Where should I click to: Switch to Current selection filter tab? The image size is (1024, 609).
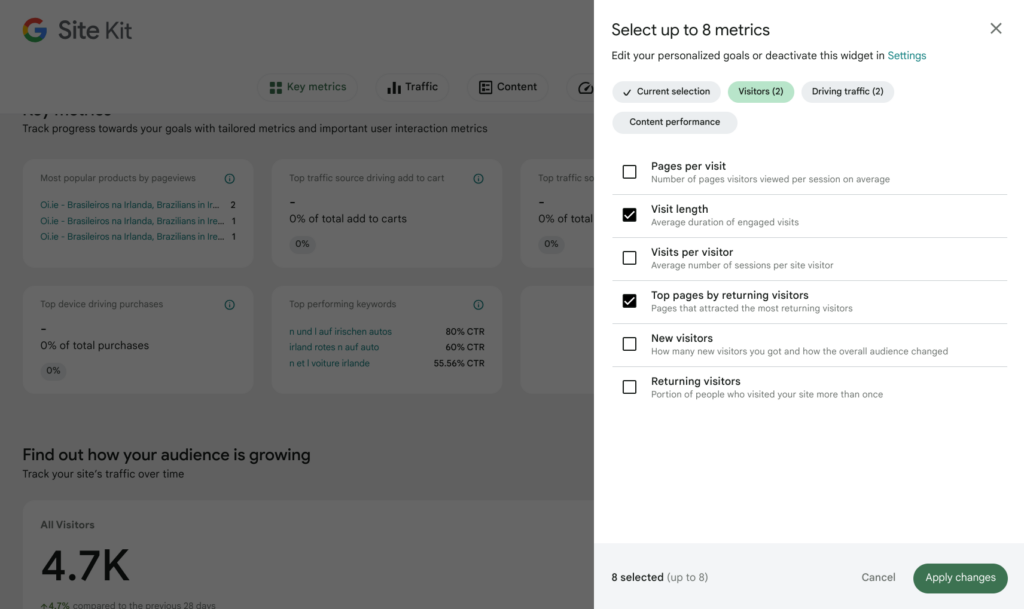pos(666,91)
